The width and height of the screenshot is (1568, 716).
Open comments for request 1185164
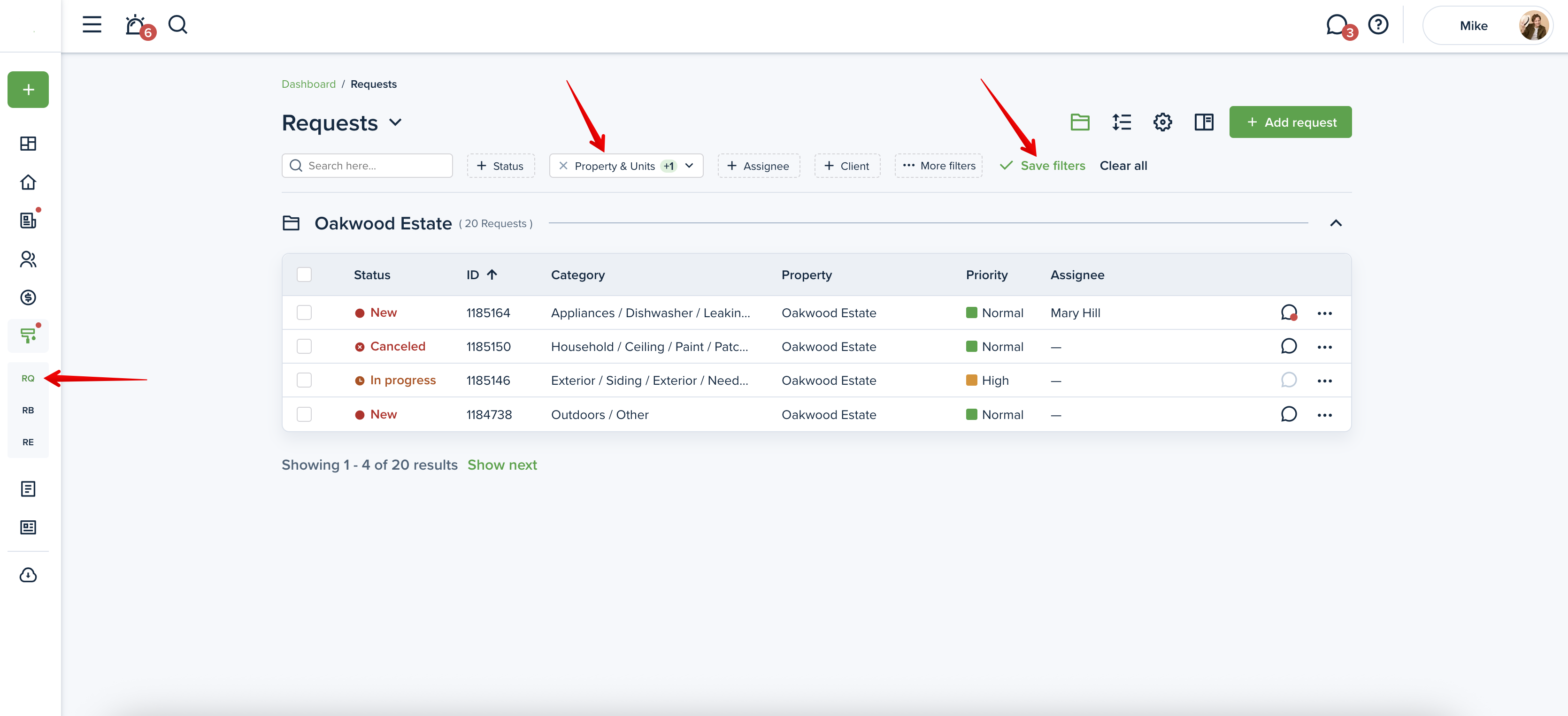pos(1288,312)
